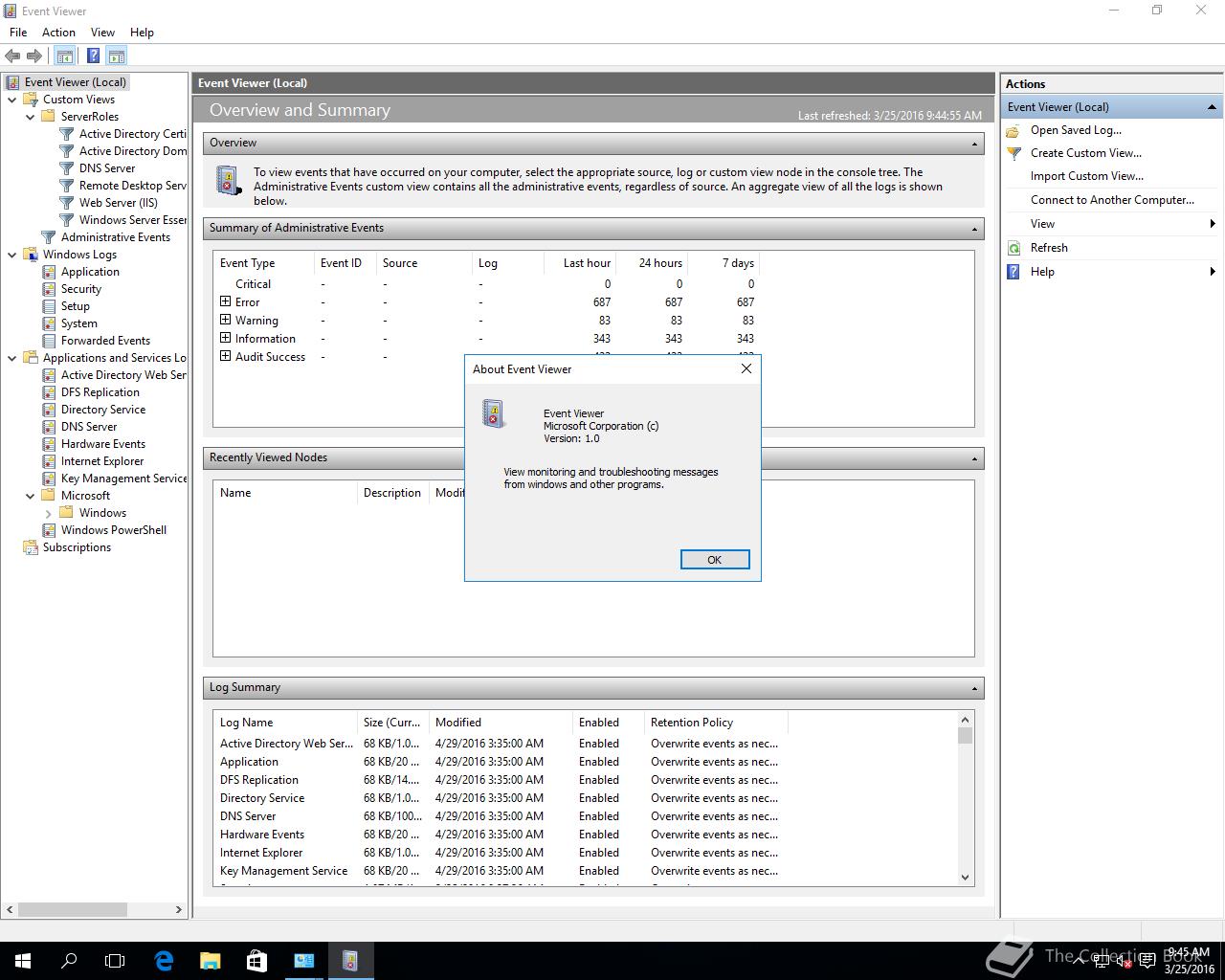Viewport: 1225px width, 980px height.
Task: Toggle the action pane toolbar icon
Action: click(116, 56)
